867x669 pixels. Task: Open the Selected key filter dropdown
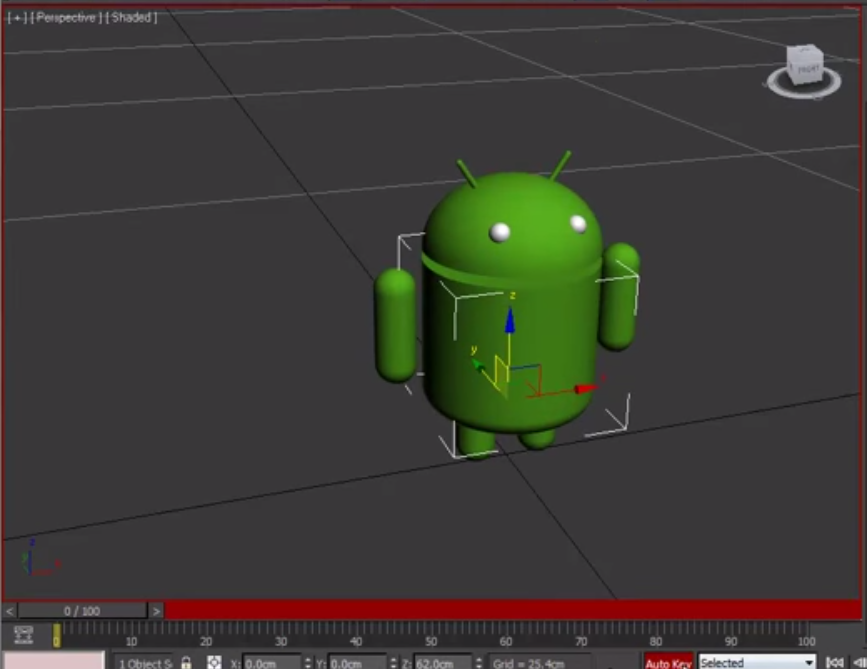pyautogui.click(x=756, y=662)
